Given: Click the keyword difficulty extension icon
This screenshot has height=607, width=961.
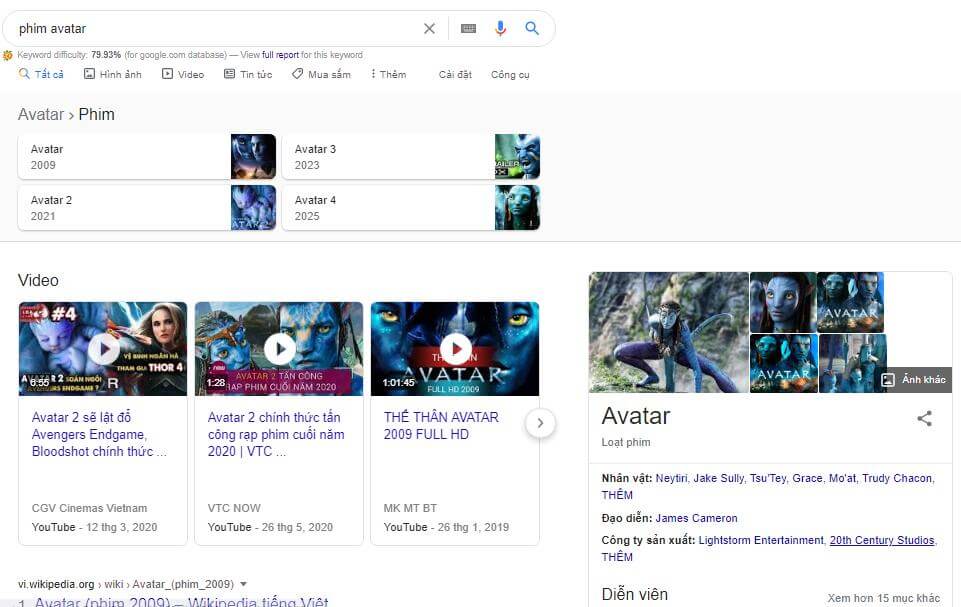Looking at the screenshot, I should [x=8, y=55].
